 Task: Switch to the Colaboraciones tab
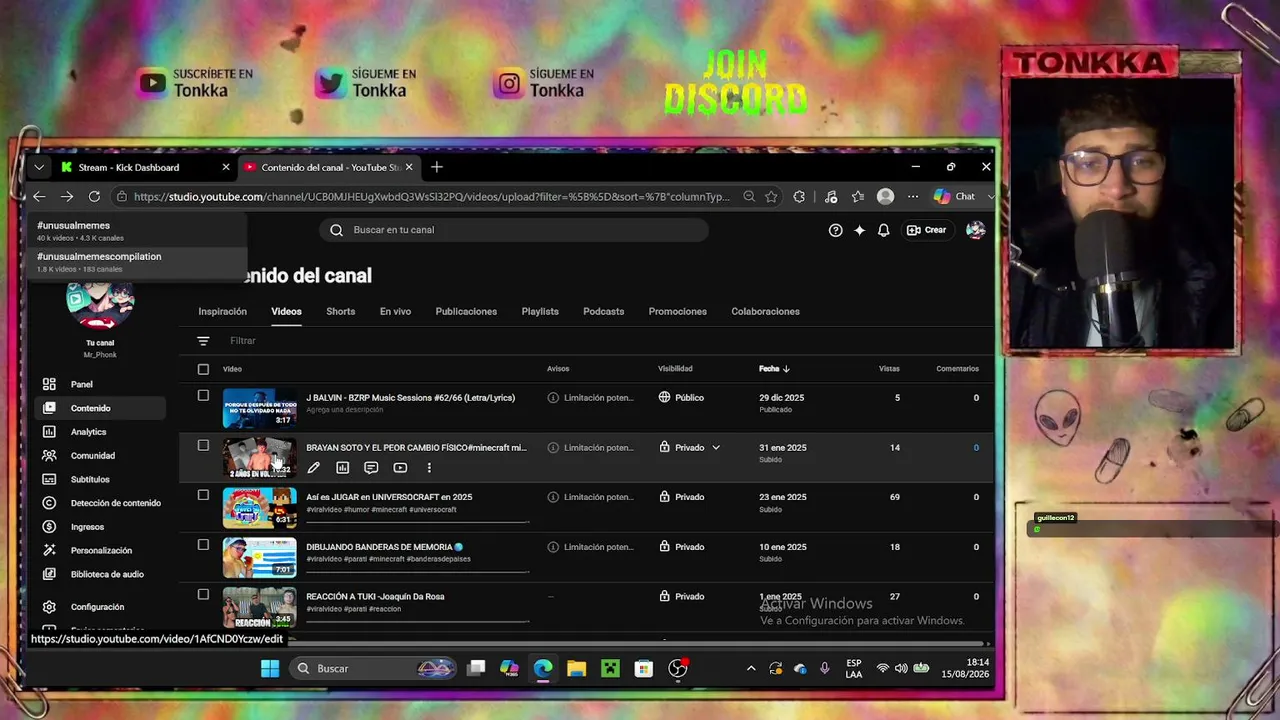point(765,311)
